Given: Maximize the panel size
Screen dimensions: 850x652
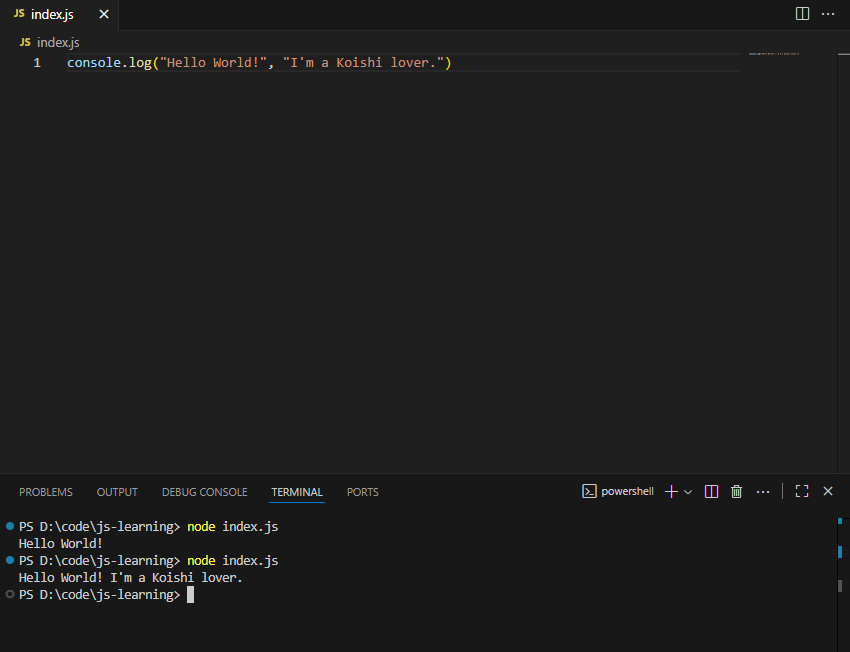Looking at the screenshot, I should click(x=802, y=492).
